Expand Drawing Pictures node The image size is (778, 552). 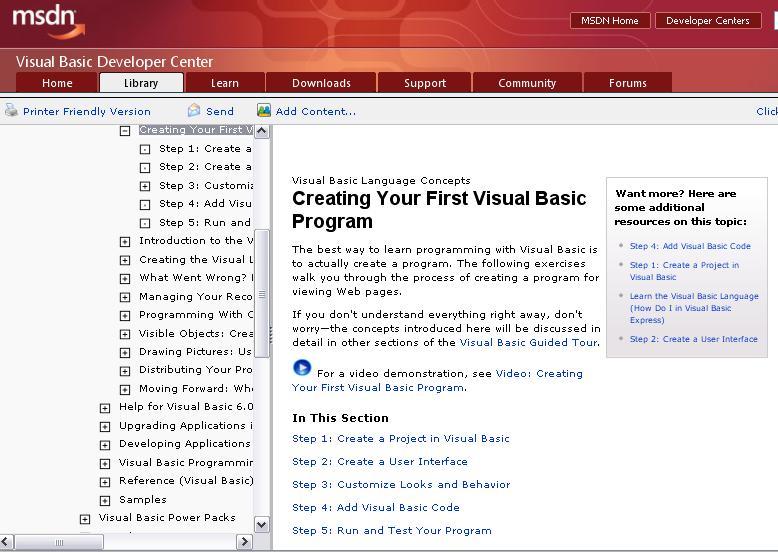tap(125, 353)
